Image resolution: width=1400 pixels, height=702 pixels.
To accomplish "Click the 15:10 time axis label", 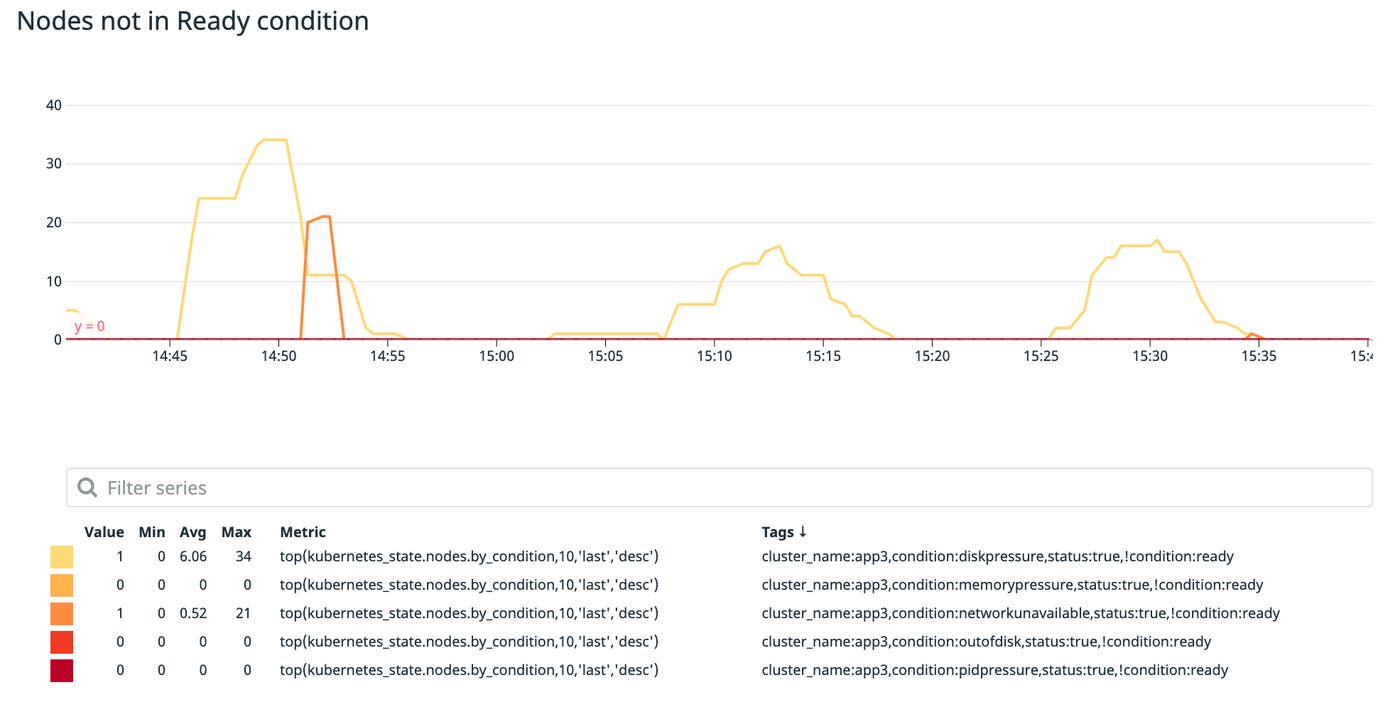I will click(x=713, y=356).
